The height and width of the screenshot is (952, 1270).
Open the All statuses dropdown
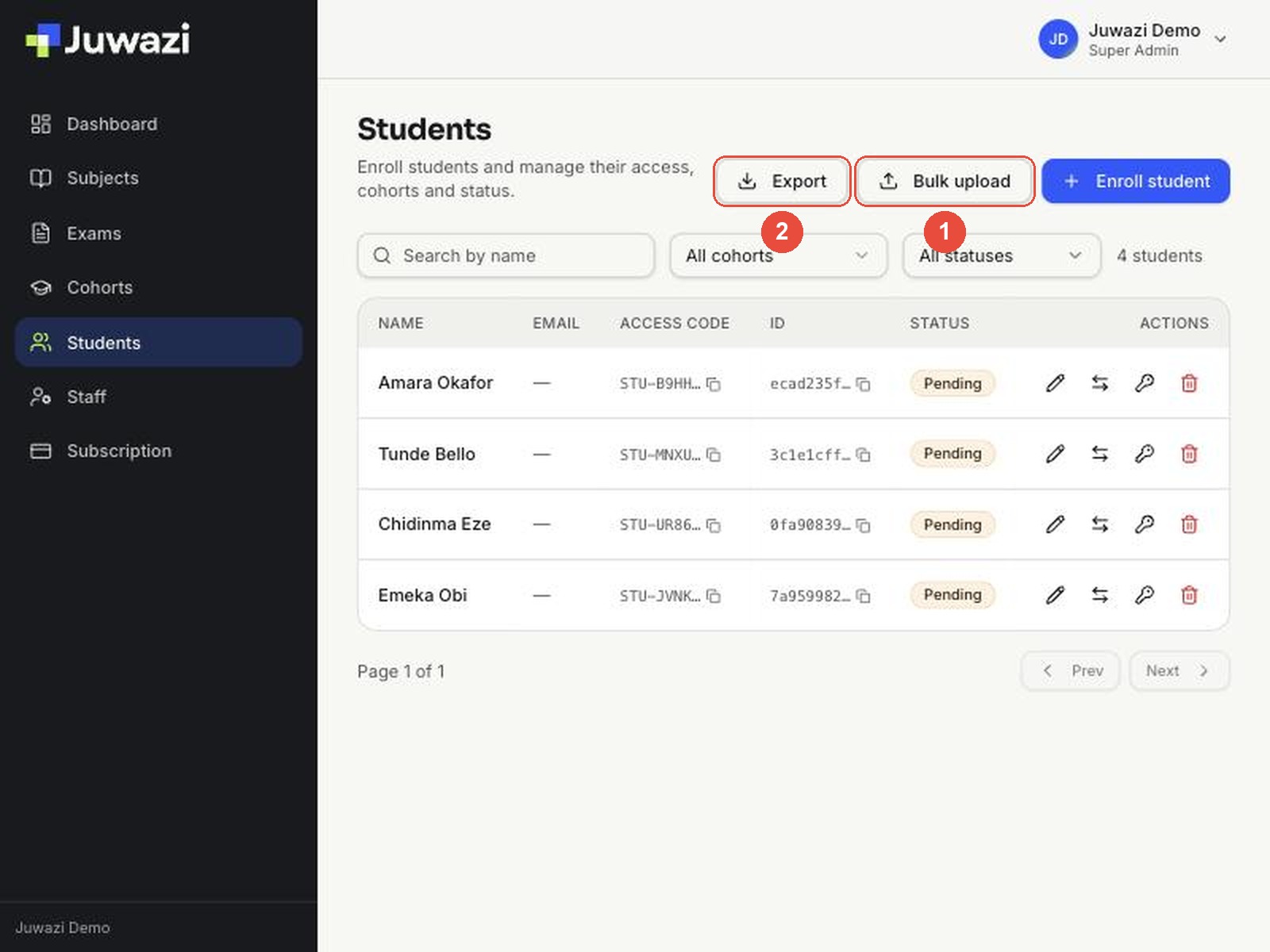tap(1001, 255)
